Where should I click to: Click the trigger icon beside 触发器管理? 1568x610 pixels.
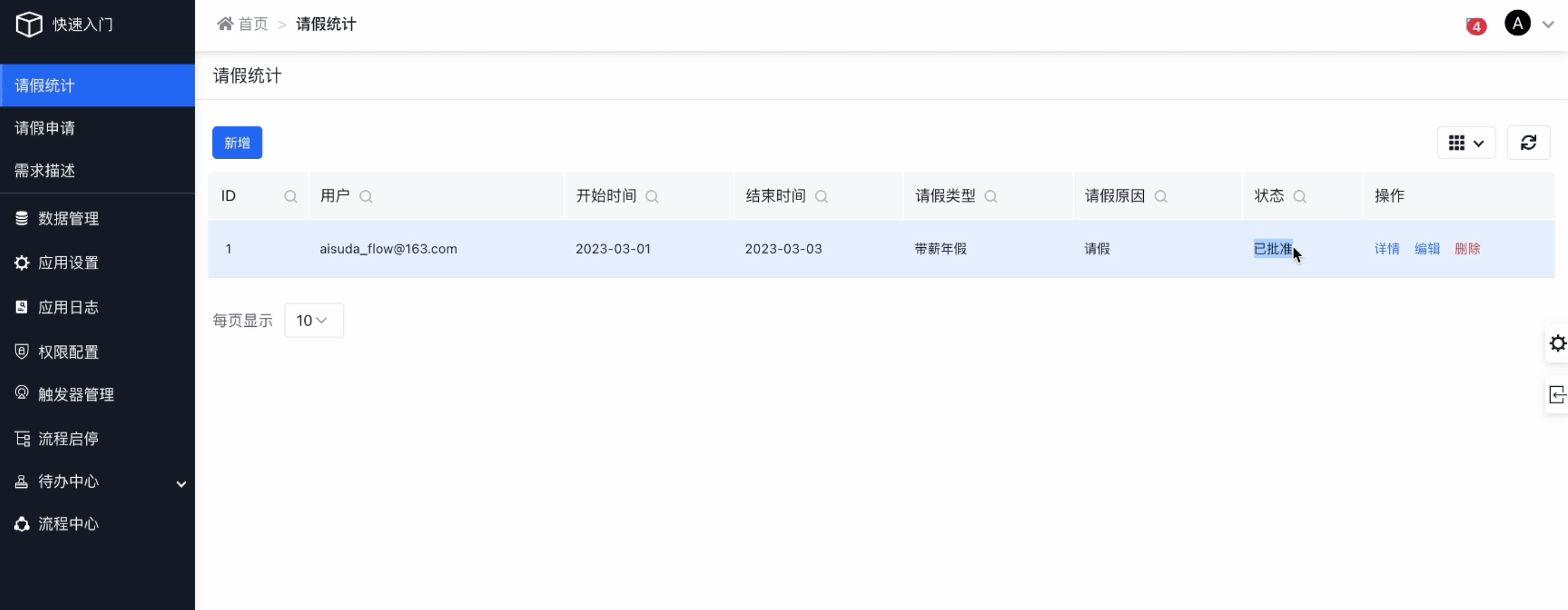[x=21, y=393]
